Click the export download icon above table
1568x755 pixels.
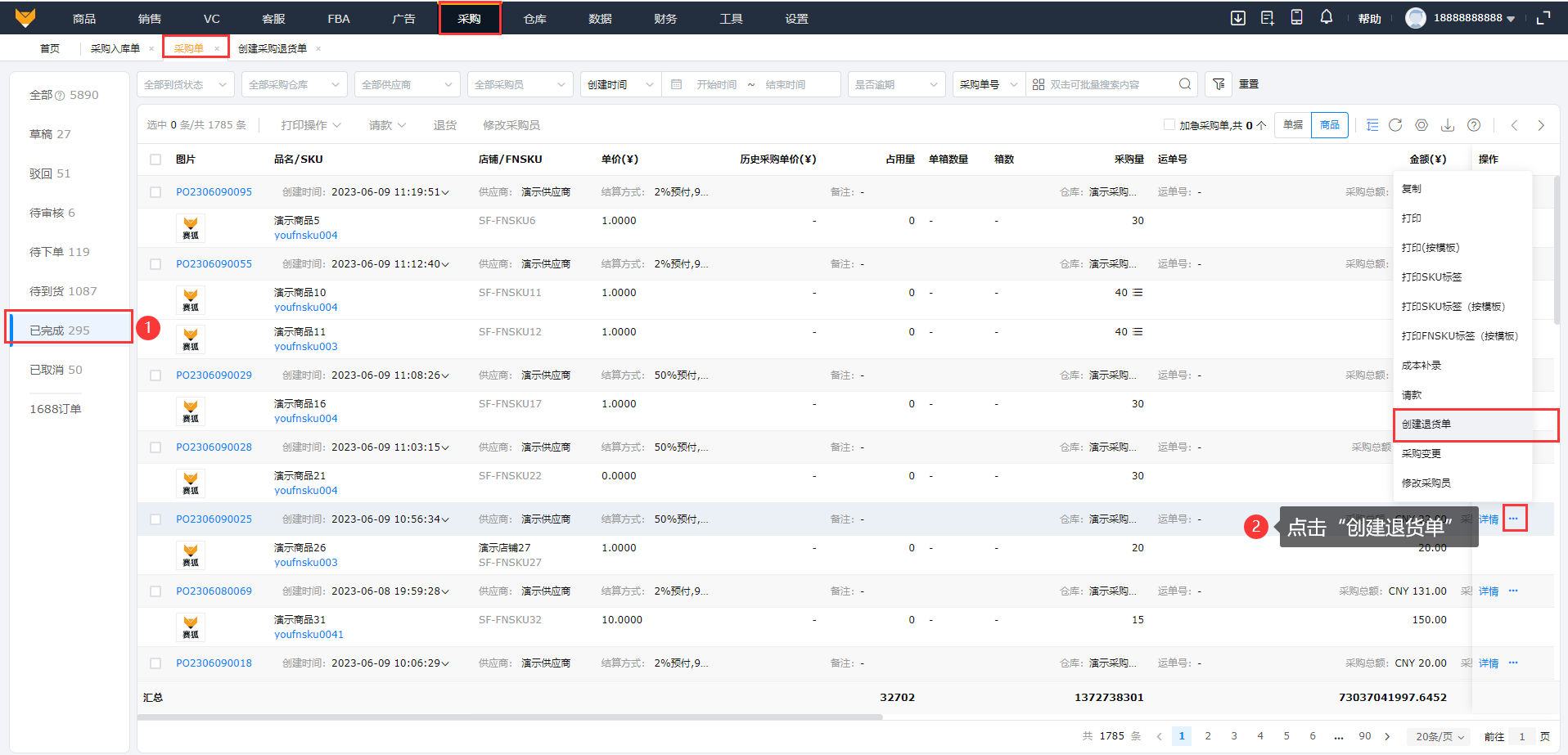click(x=1448, y=125)
